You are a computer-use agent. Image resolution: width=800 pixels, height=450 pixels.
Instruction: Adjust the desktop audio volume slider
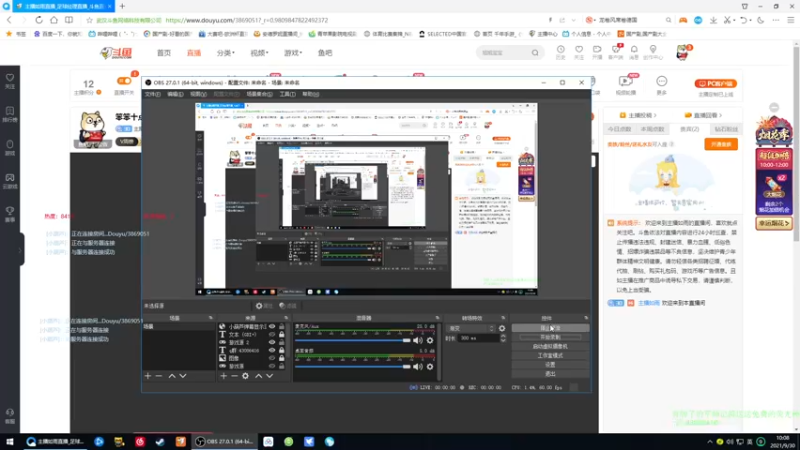point(353,366)
